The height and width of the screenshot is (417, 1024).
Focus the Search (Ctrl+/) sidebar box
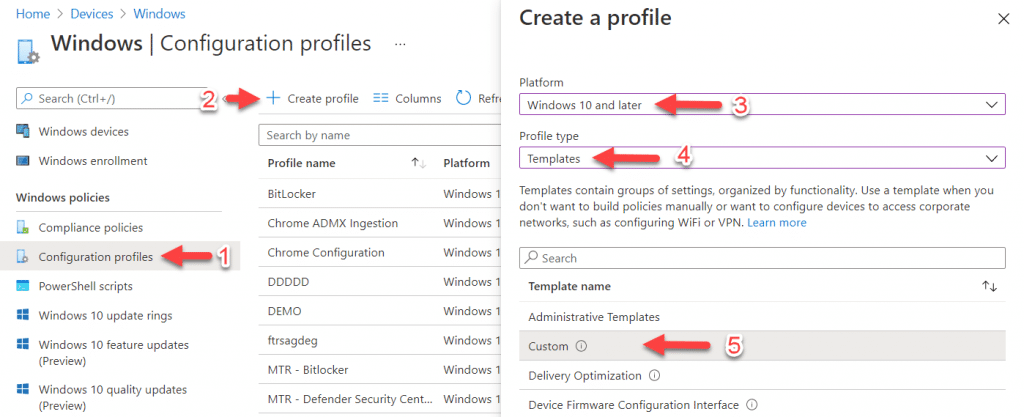click(111, 99)
